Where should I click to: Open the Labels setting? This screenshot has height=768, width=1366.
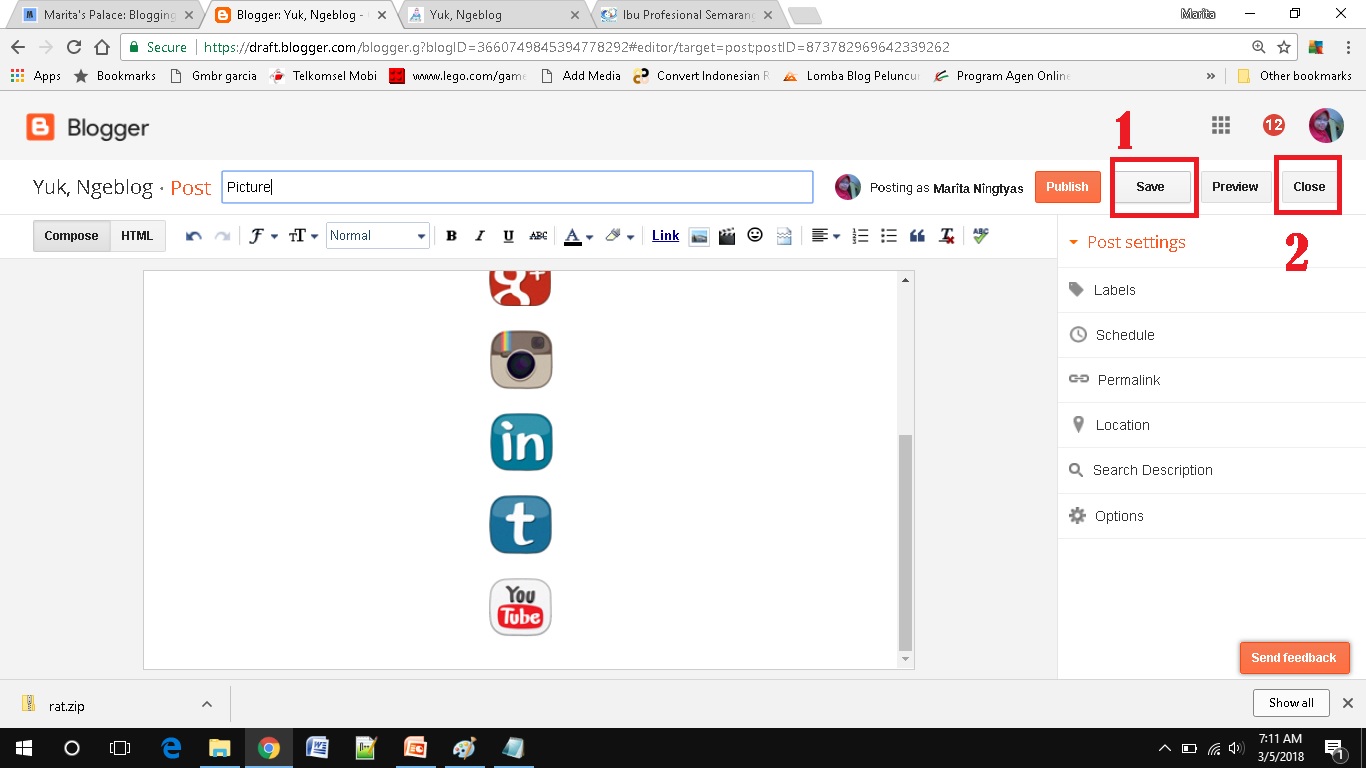click(1113, 289)
